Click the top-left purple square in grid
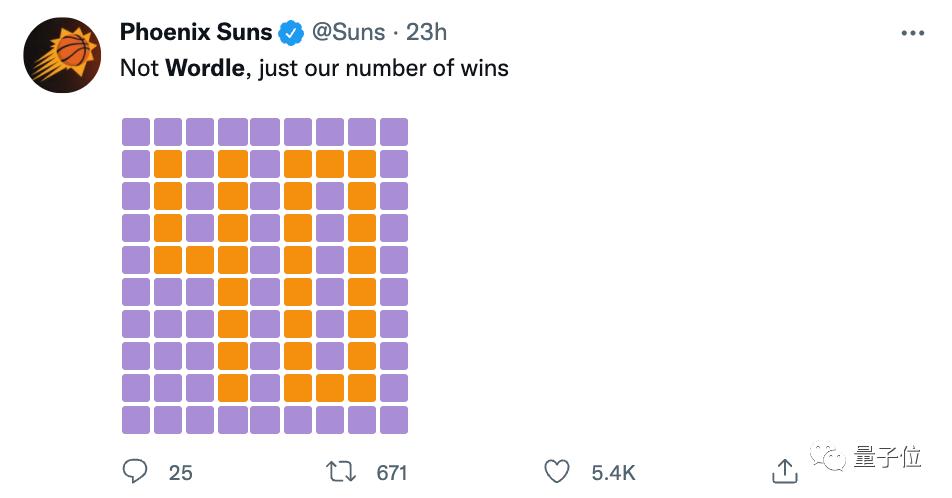The height and width of the screenshot is (498, 952). point(136,132)
